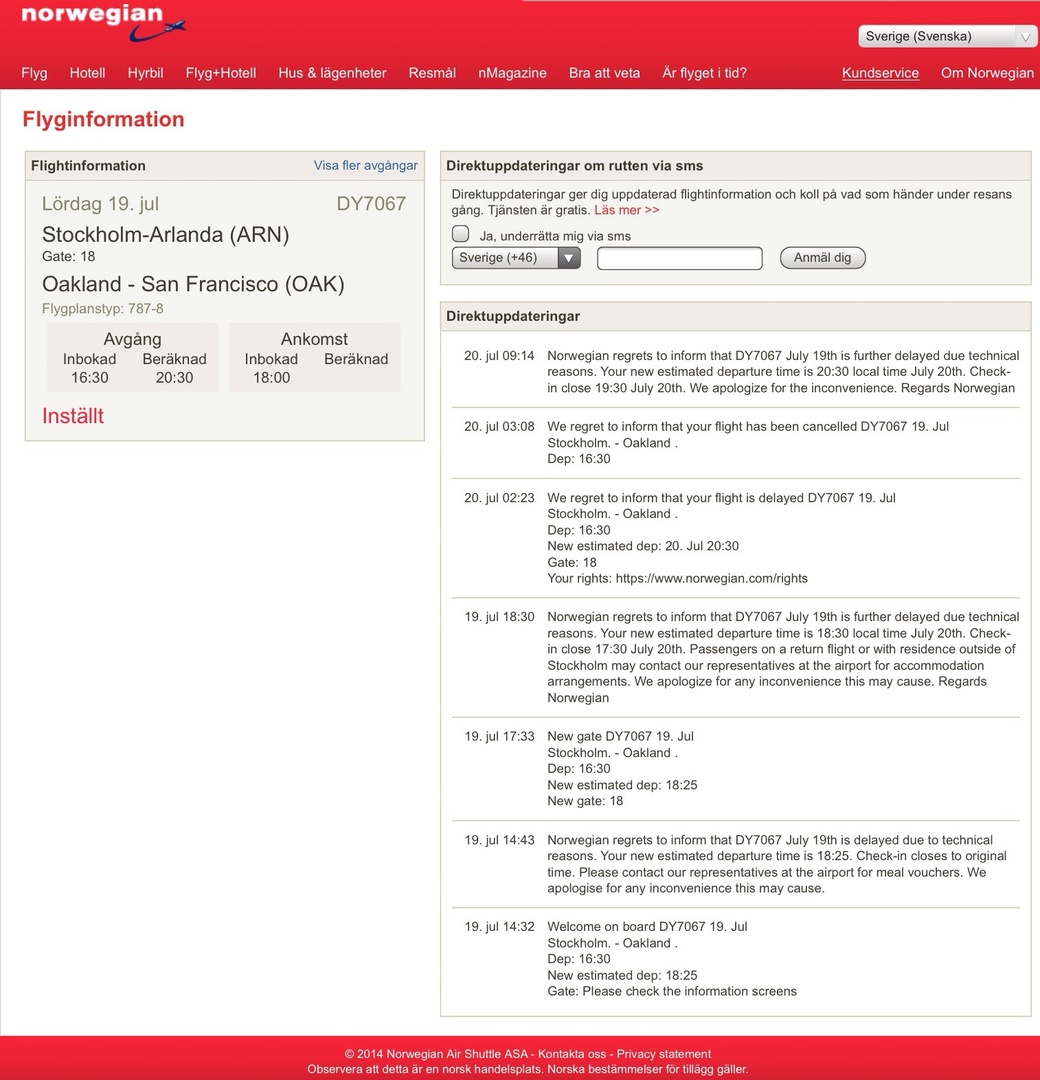
Task: Select the Hotell menu item
Action: click(x=87, y=73)
